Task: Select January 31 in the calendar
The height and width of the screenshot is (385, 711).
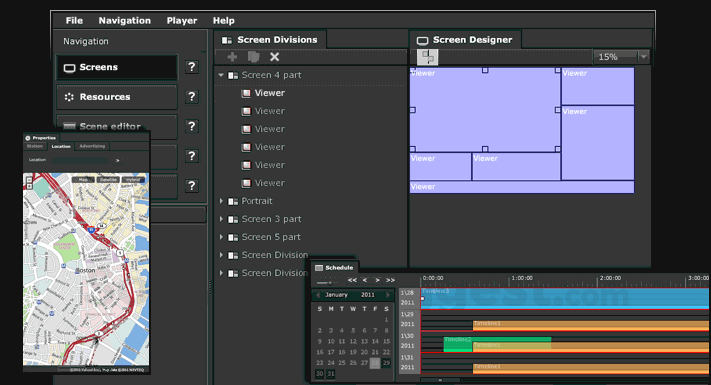Action: tap(331, 374)
